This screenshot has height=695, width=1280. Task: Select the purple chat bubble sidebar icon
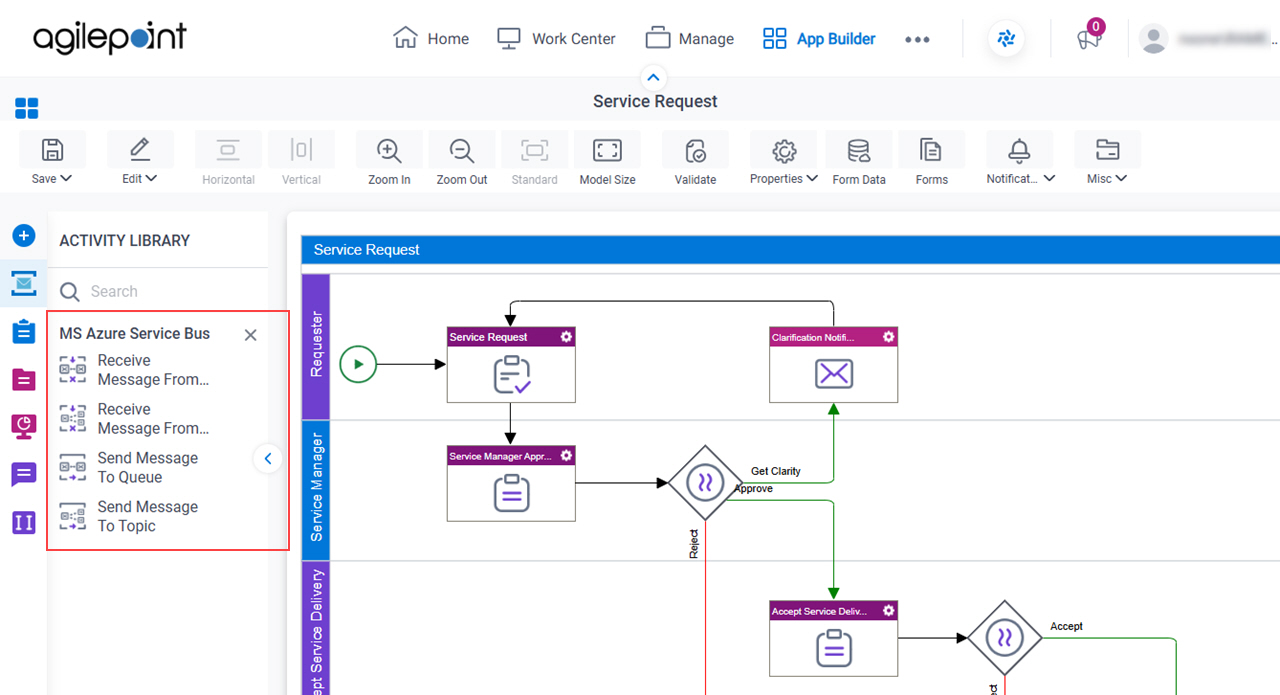coord(24,474)
